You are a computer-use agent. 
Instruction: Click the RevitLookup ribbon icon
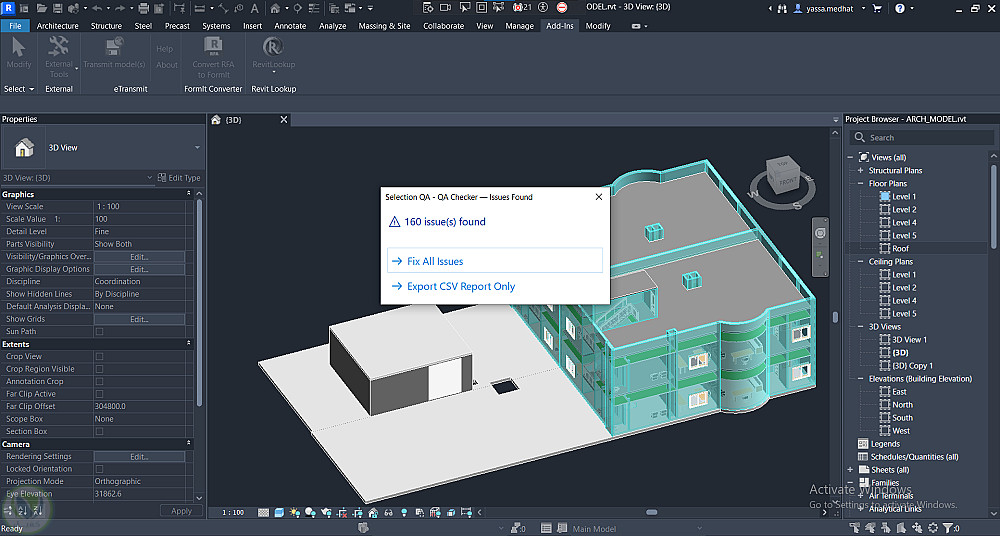click(x=273, y=48)
